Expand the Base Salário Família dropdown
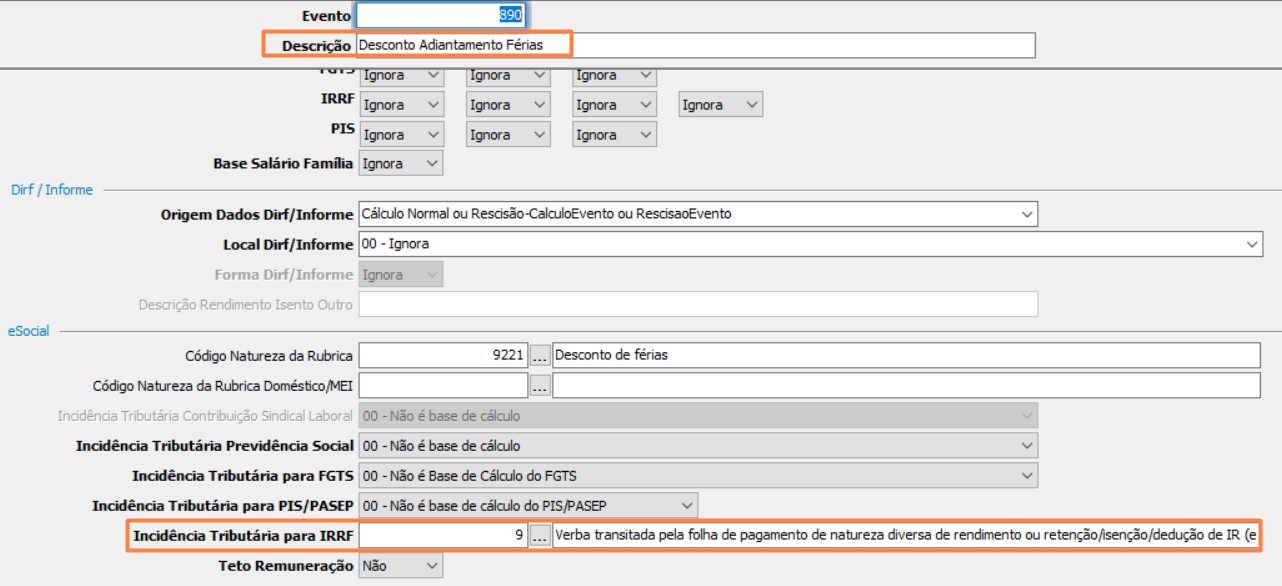Screen dimensions: 1282x586 [x=401, y=163]
